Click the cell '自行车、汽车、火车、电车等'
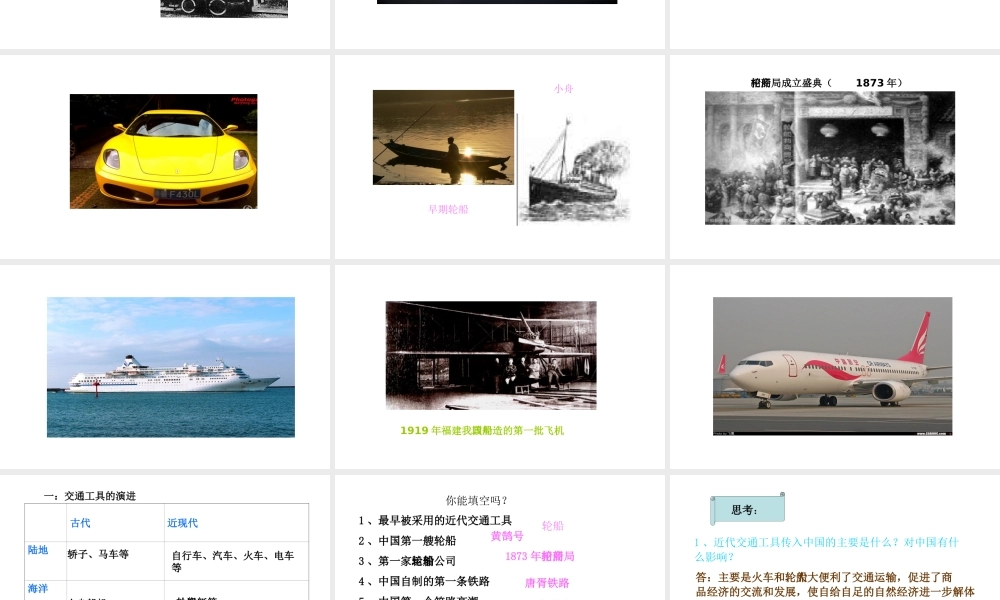 (x=233, y=561)
